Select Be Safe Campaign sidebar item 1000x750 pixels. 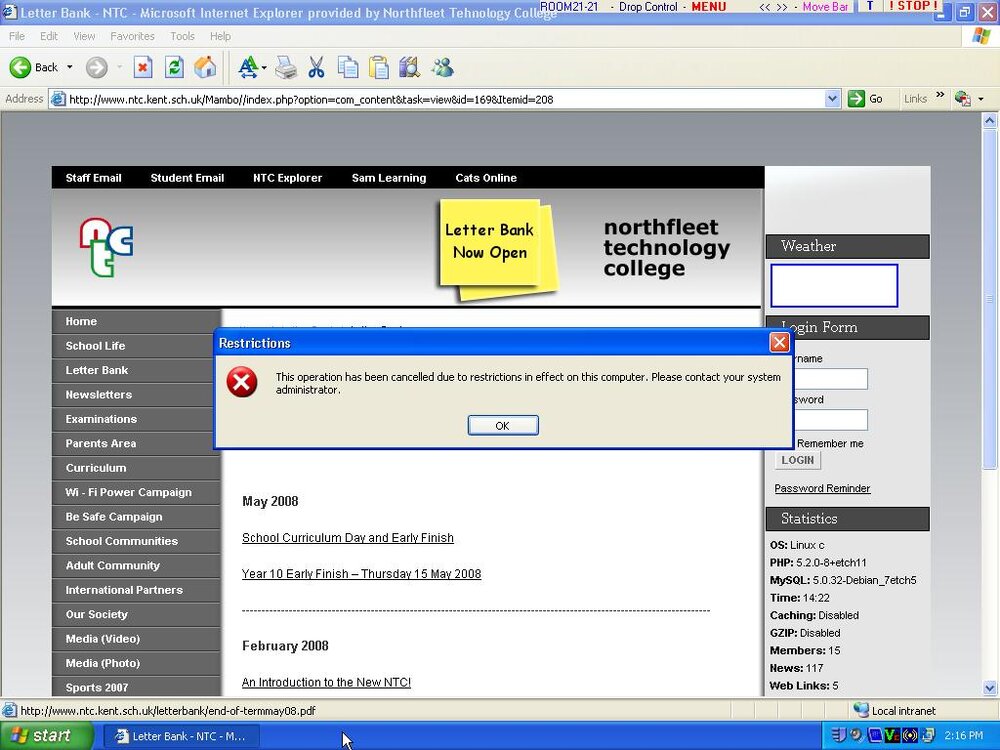[136, 517]
